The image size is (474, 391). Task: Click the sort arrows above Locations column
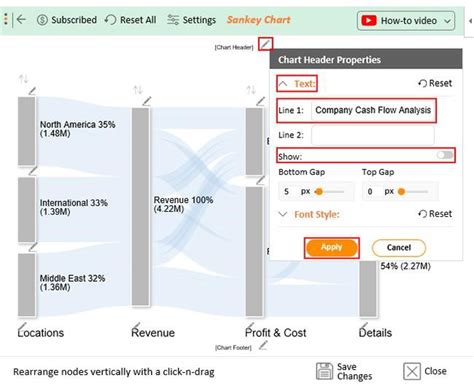[x=23, y=79]
